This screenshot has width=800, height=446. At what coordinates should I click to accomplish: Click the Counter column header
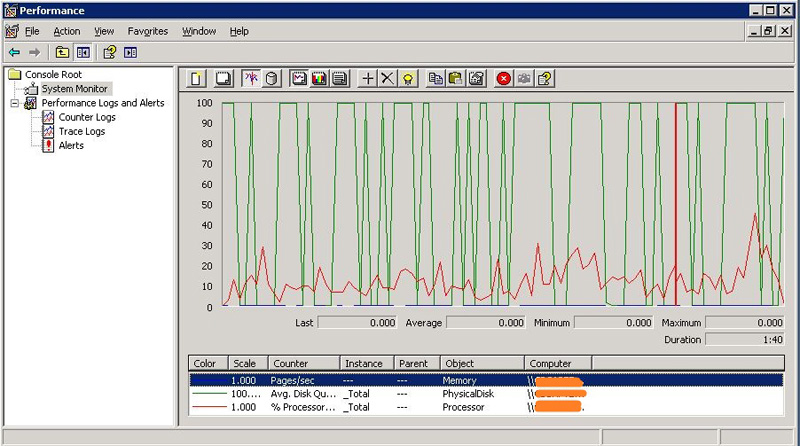(x=304, y=363)
